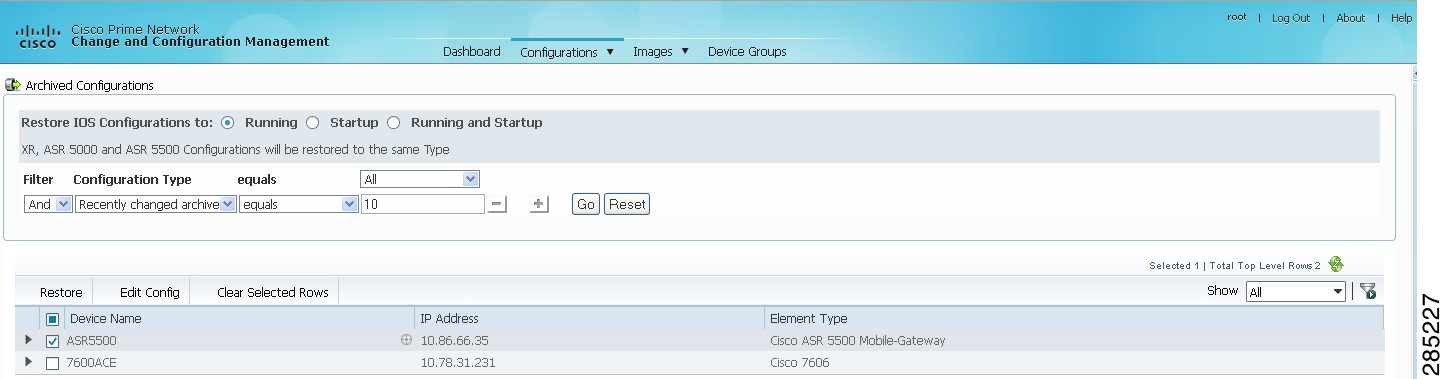Viewport: 1445px width, 379px height.
Task: Click Cisco 7606 element type cell
Action: pyautogui.click(x=799, y=363)
